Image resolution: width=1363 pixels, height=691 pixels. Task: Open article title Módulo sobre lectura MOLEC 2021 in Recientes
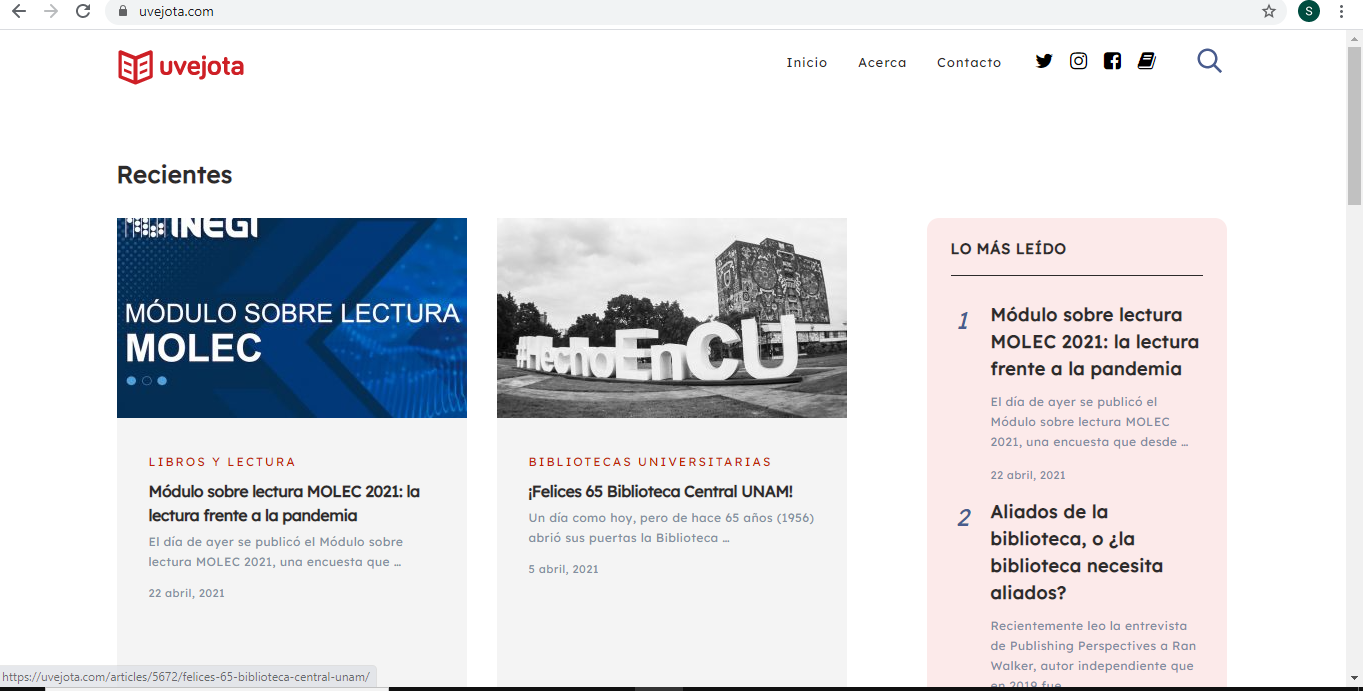click(x=284, y=504)
